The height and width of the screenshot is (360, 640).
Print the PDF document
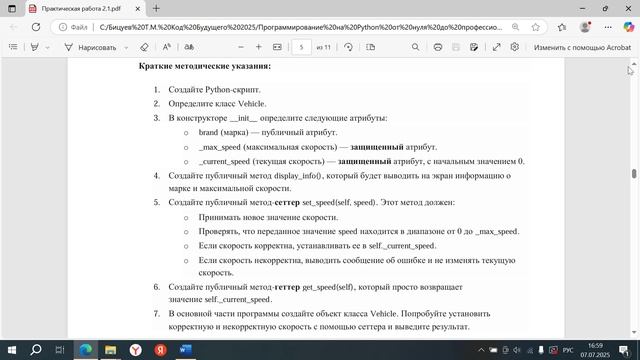click(x=438, y=47)
